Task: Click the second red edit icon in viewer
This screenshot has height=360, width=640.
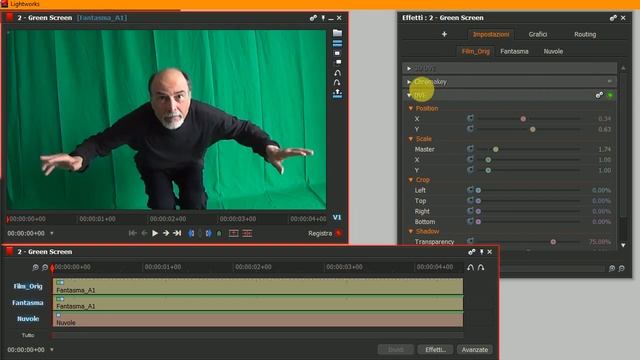Action: pos(247,233)
